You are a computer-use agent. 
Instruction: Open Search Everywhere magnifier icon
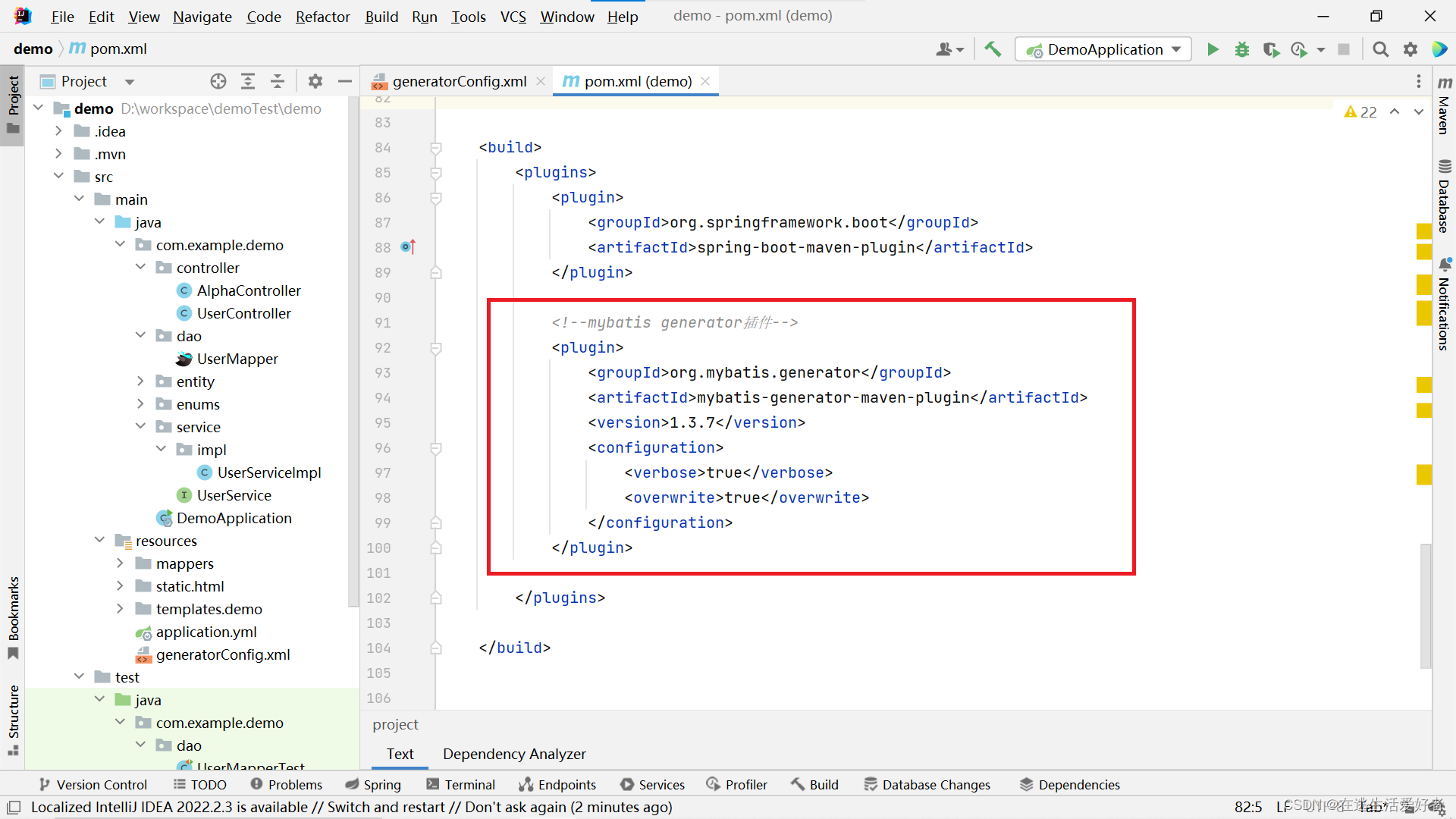[x=1381, y=50]
